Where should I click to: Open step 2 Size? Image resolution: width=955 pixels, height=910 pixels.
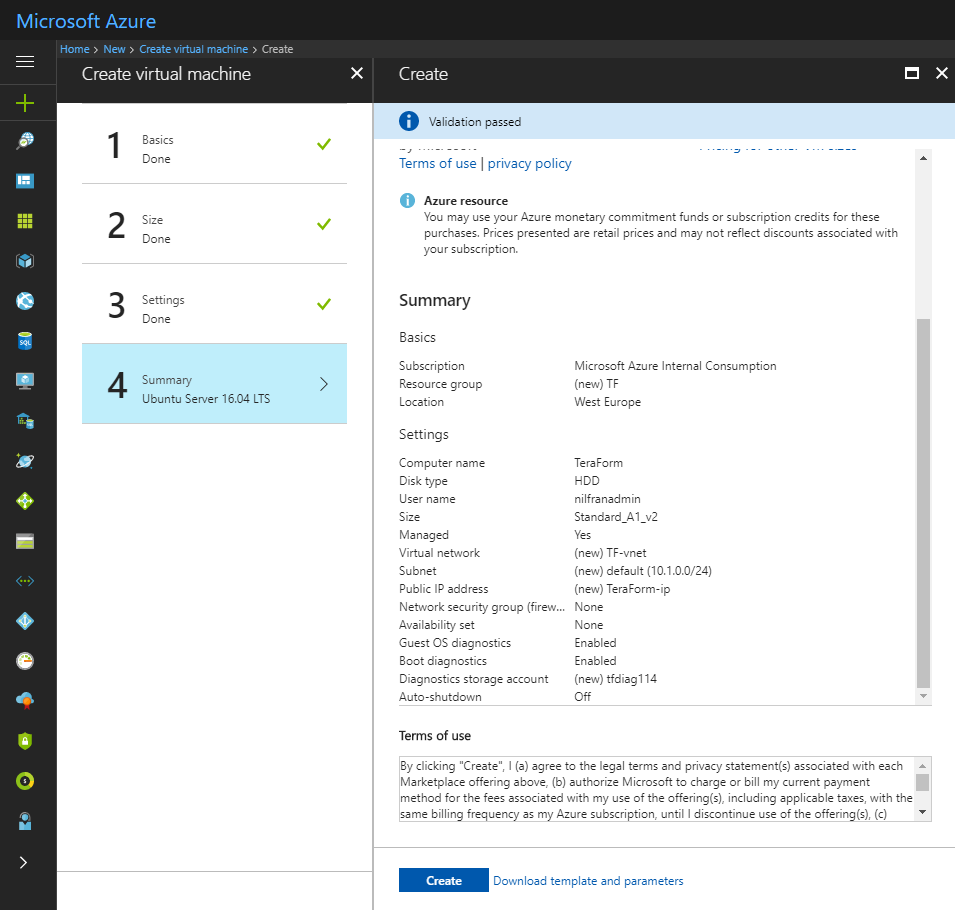click(x=214, y=224)
